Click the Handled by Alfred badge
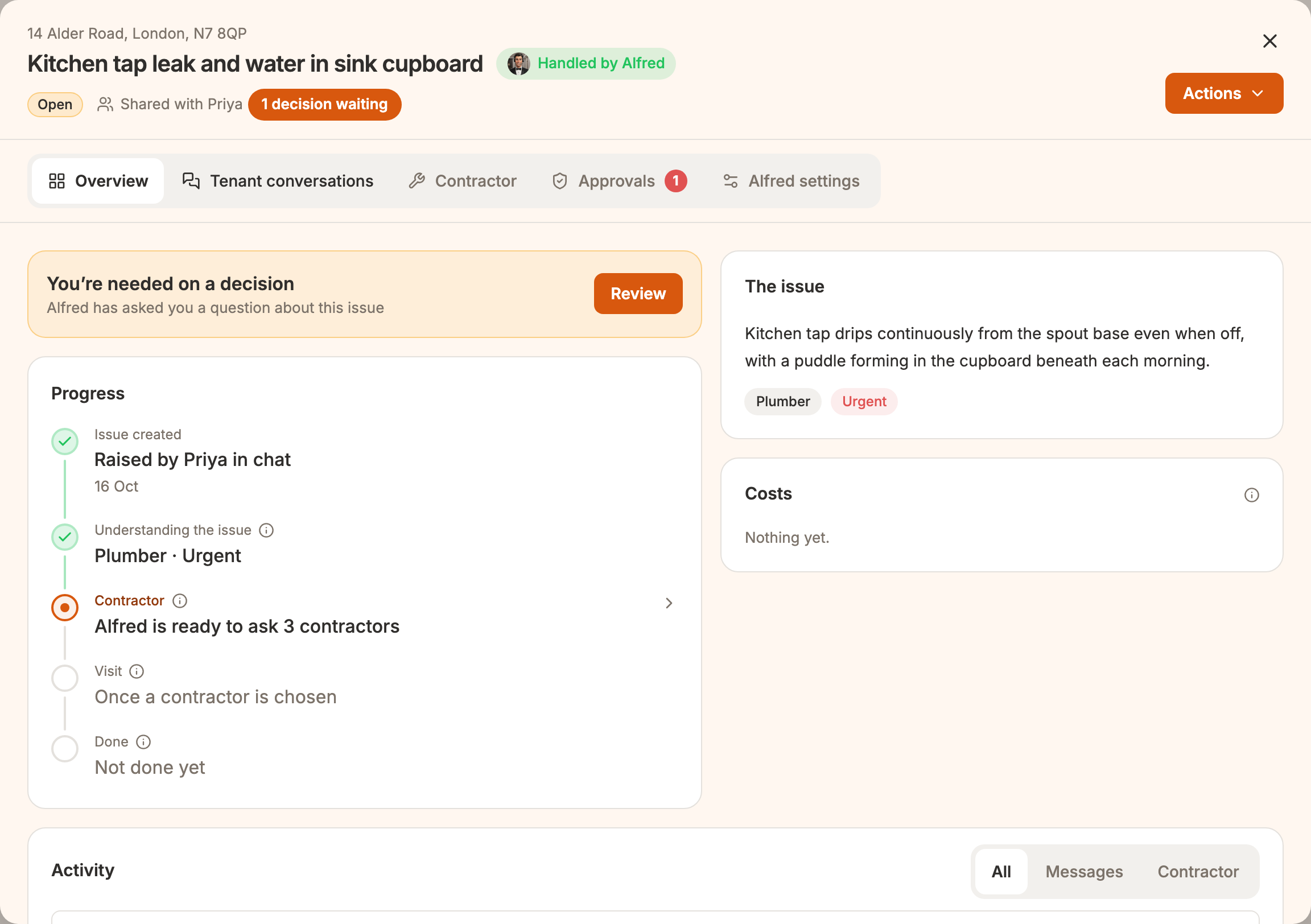 pos(586,63)
